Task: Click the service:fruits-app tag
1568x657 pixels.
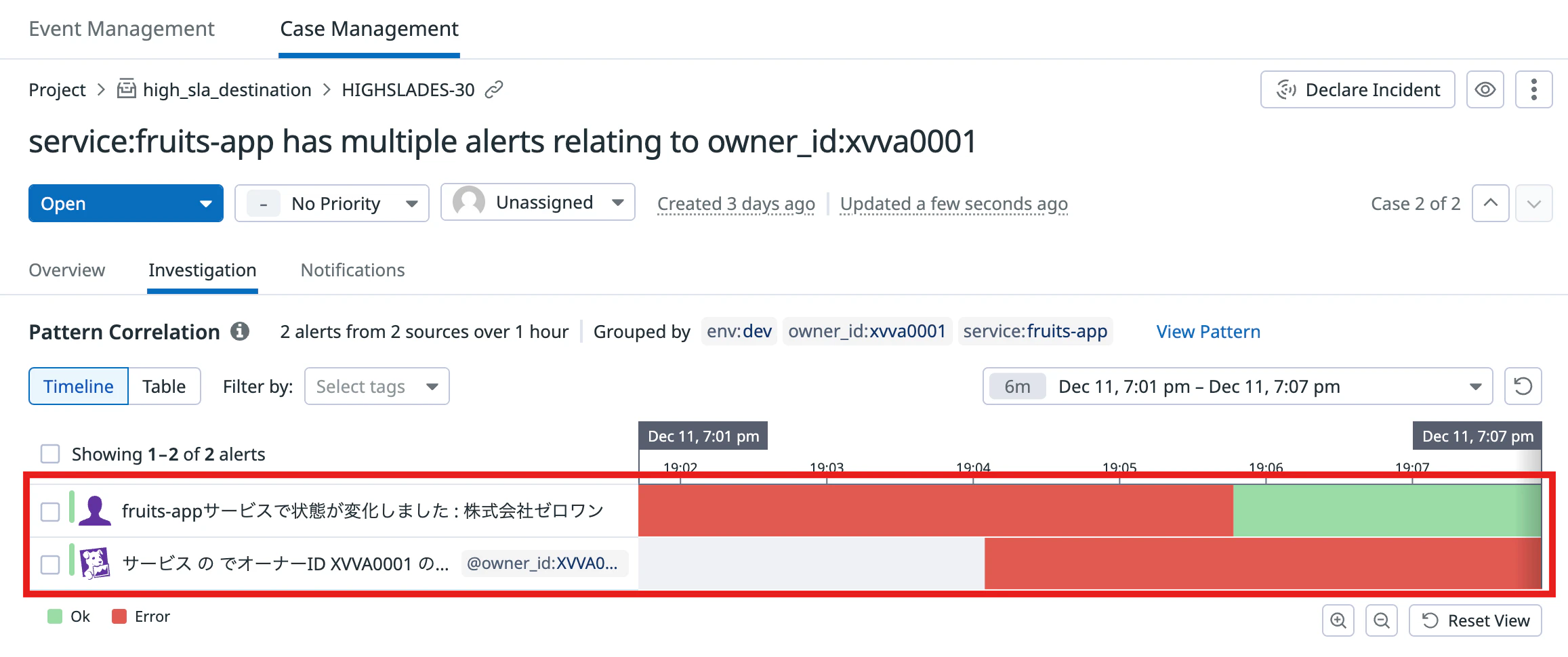Action: point(1035,331)
